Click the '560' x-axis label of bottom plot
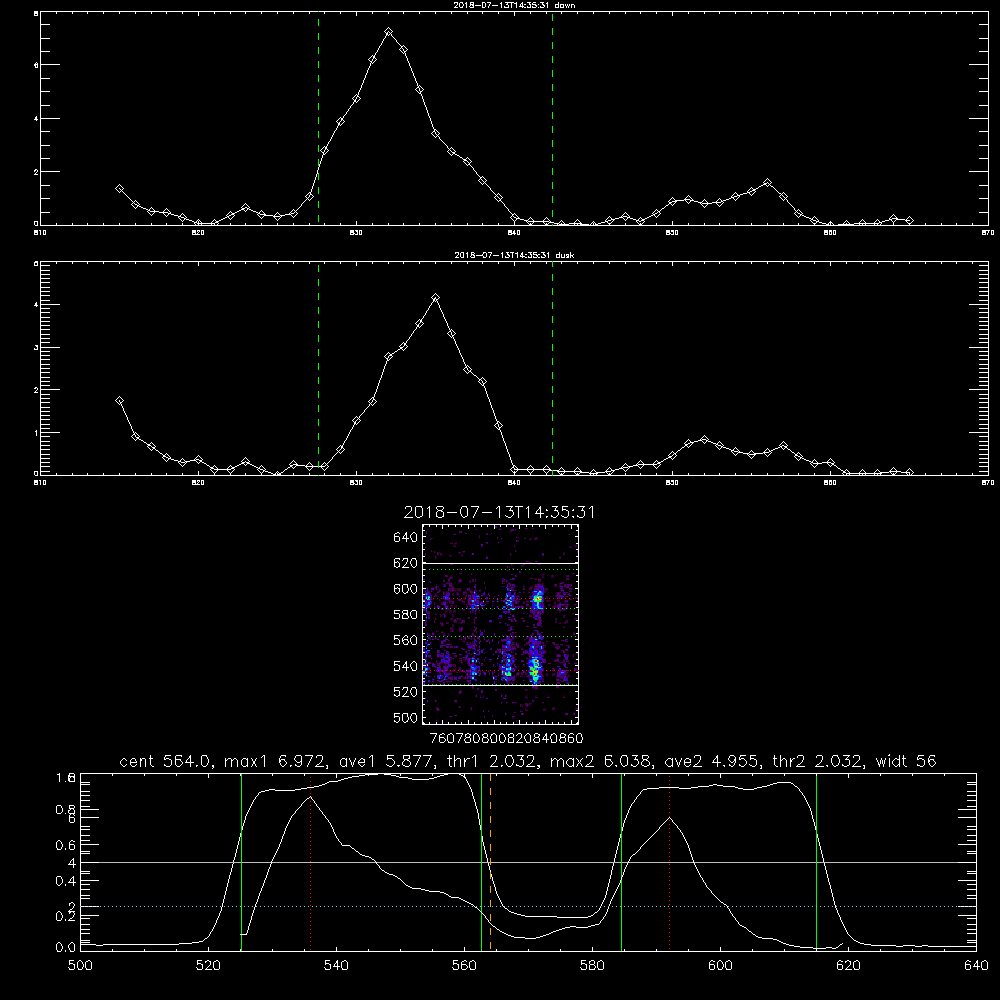 [464, 966]
